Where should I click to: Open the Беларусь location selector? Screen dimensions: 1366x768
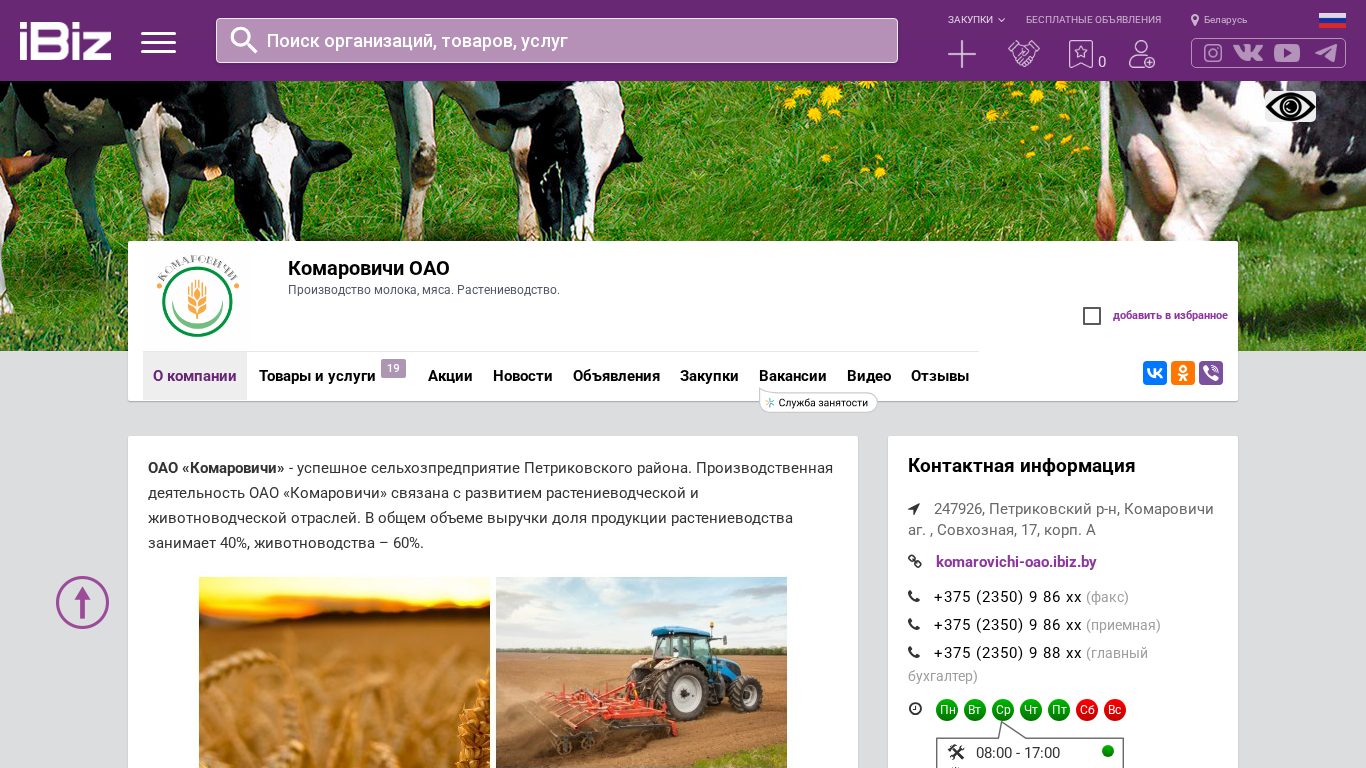pyautogui.click(x=1219, y=20)
